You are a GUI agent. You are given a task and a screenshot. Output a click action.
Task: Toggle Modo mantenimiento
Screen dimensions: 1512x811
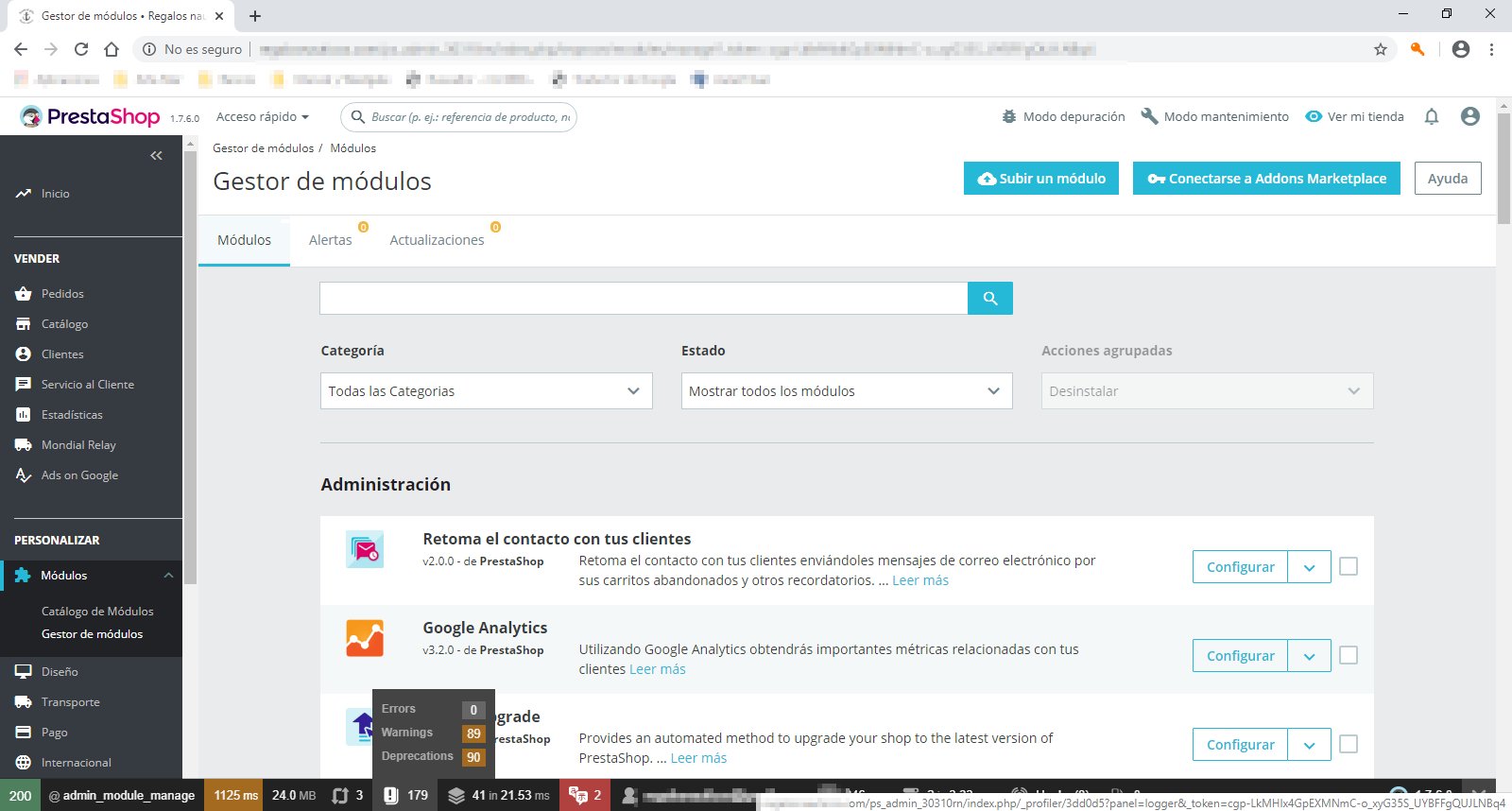[1215, 116]
